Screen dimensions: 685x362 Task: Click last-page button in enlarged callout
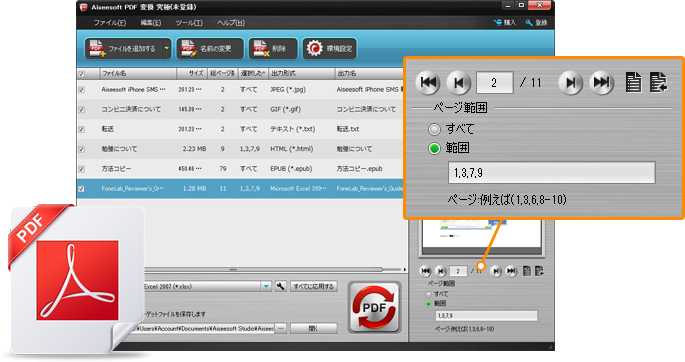601,83
